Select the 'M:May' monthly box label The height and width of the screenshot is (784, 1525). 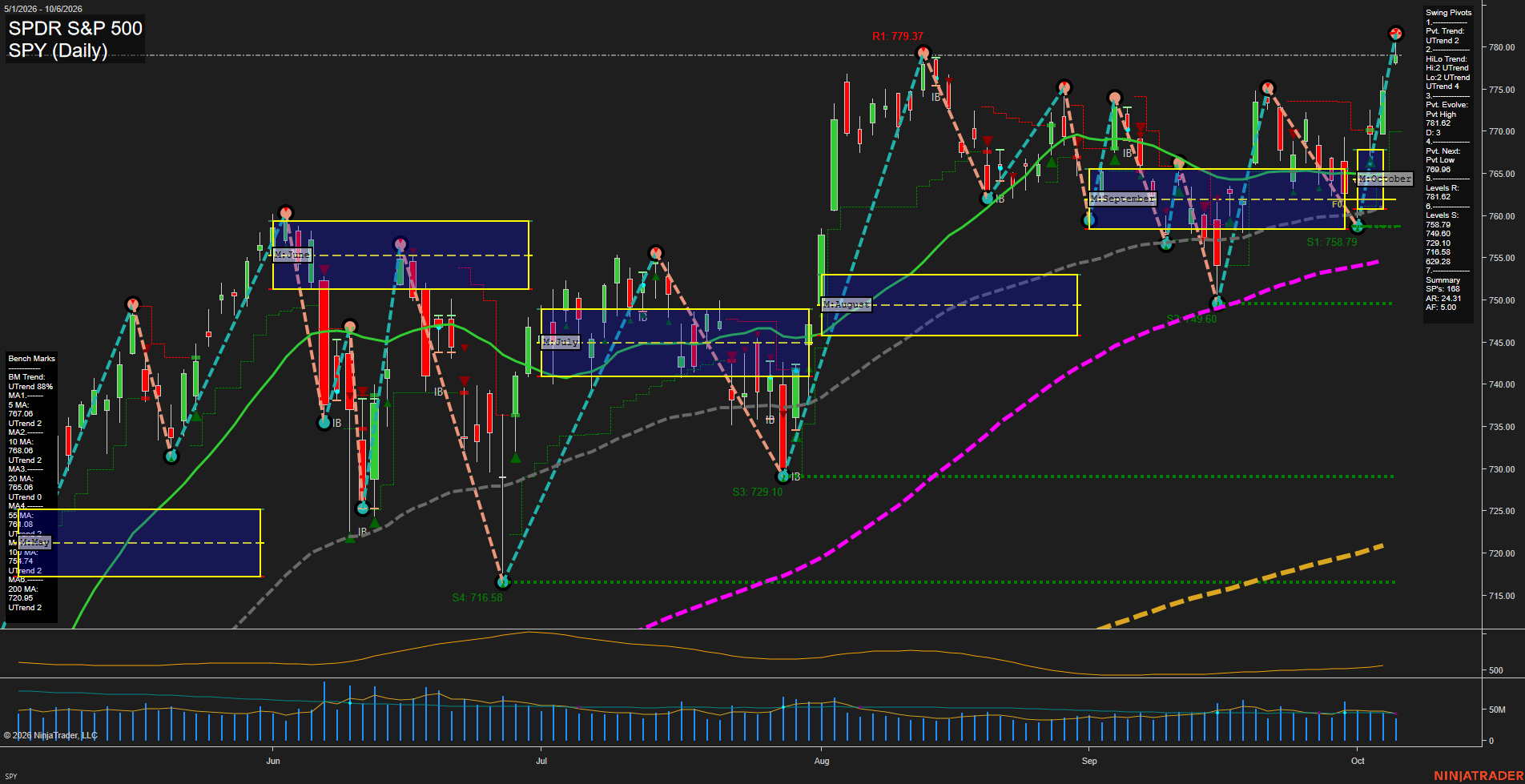[x=34, y=542]
